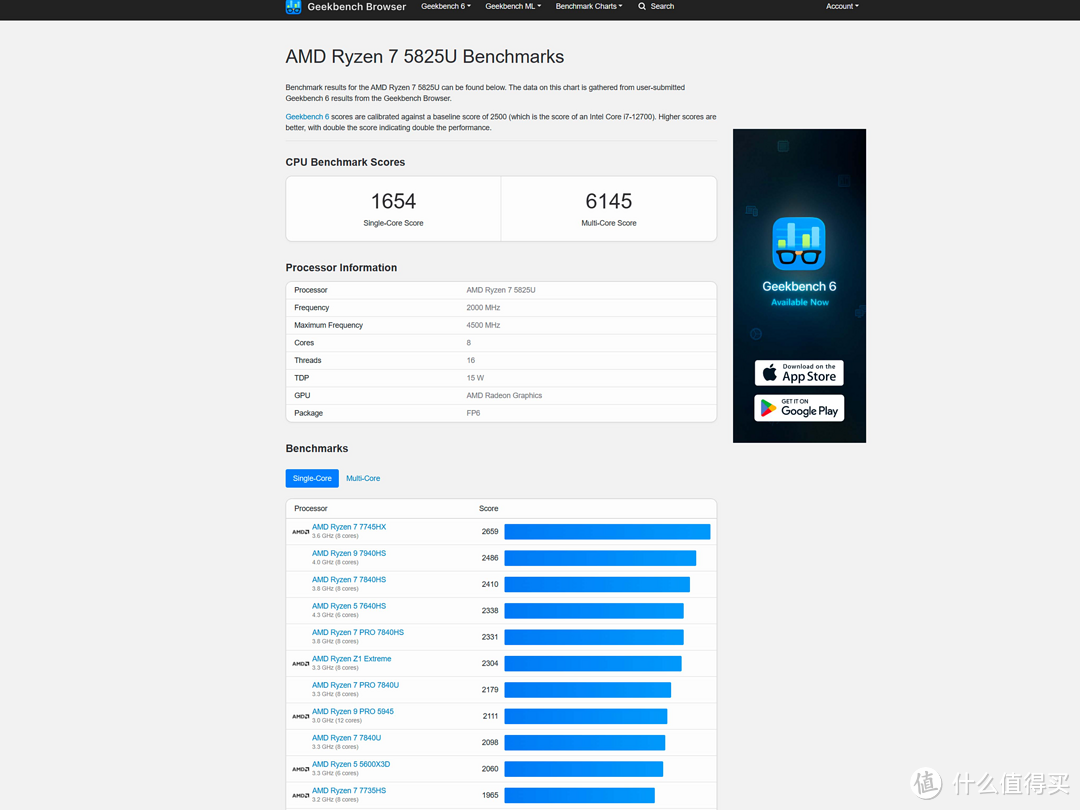The image size is (1080, 810).
Task: Click the Geekbench 6 app icon in the ad
Action: (x=799, y=244)
